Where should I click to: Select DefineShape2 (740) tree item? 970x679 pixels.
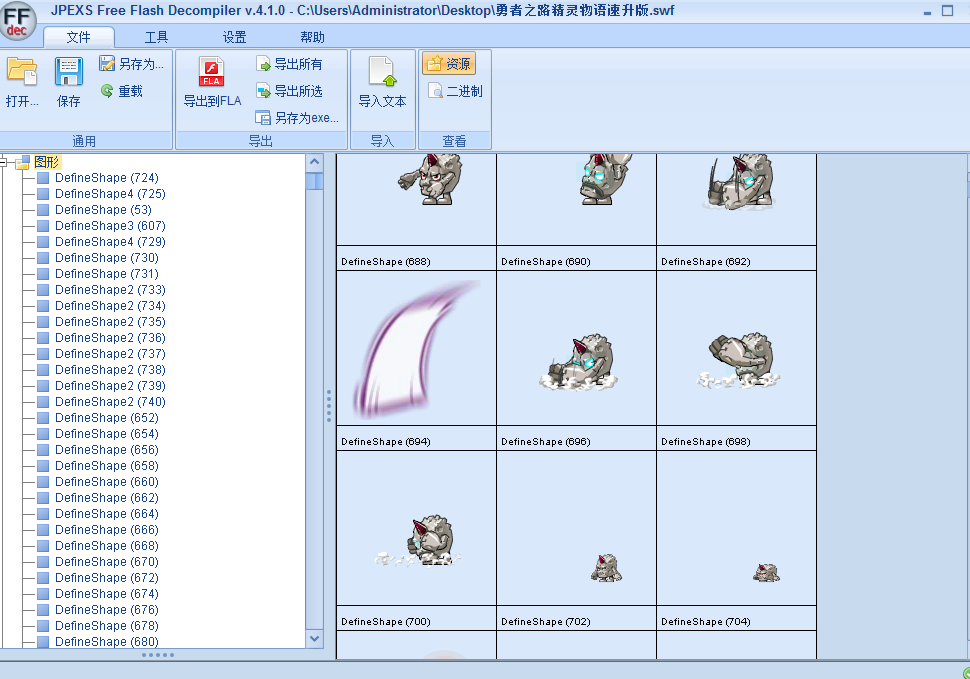pyautogui.click(x=110, y=402)
